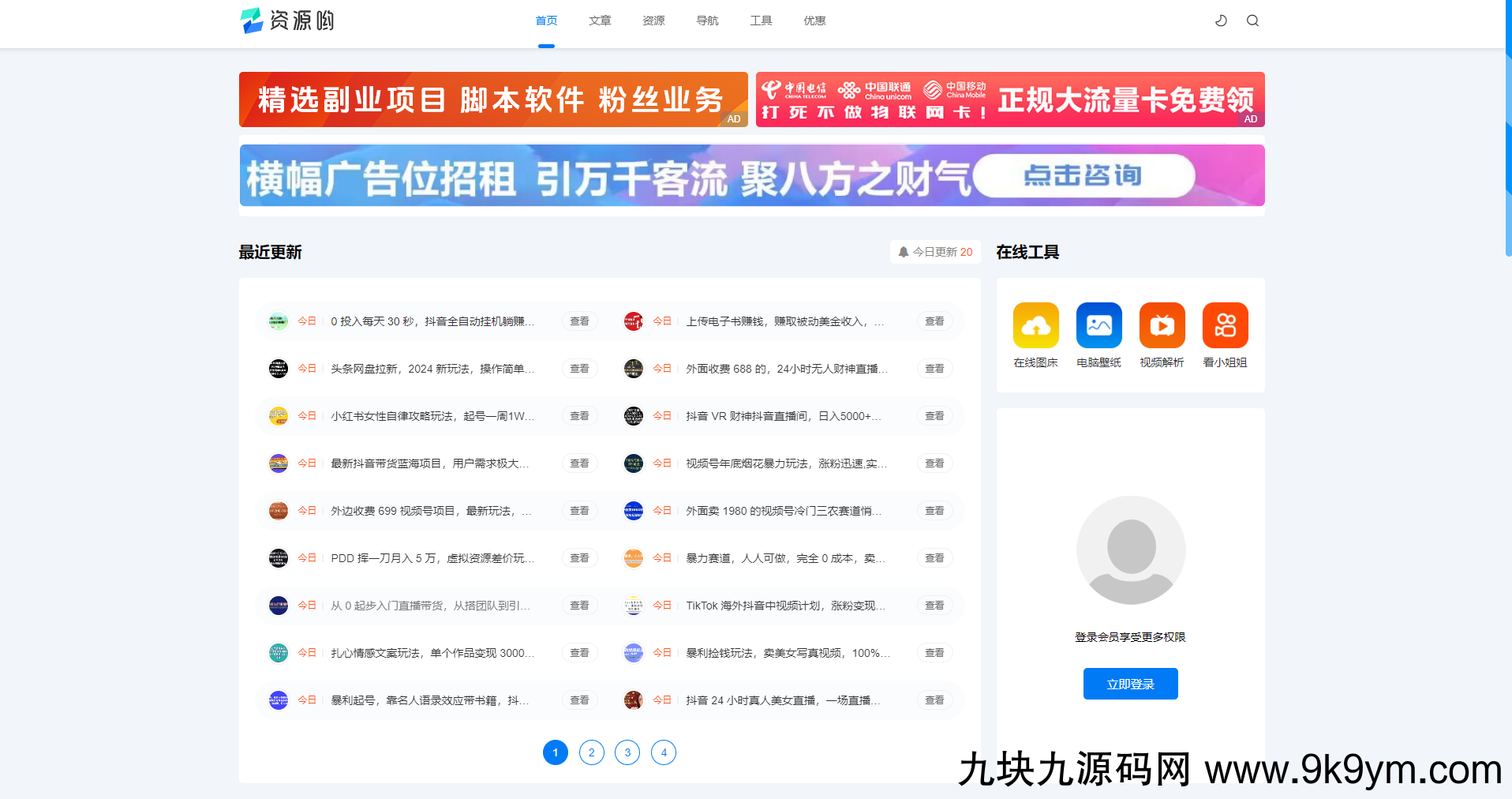The width and height of the screenshot is (1512, 799).
Task: Click the 立即登录 login button
Action: (x=1130, y=684)
